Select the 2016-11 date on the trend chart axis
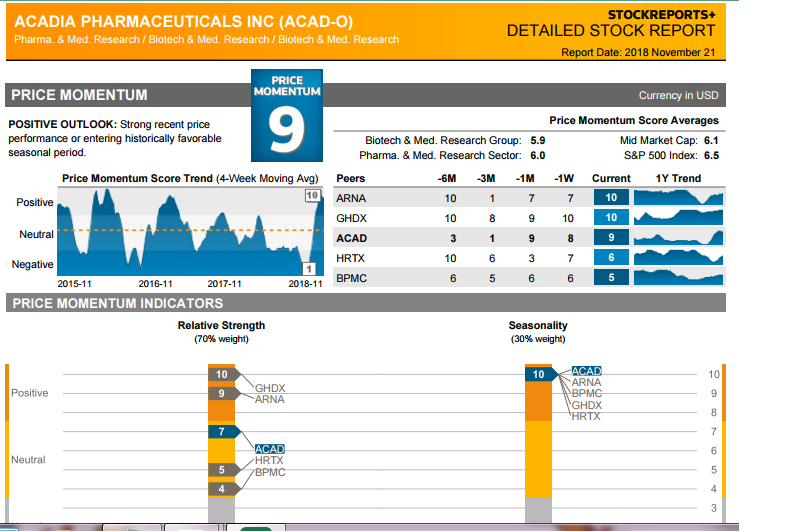The width and height of the screenshot is (788, 532). pos(155,284)
